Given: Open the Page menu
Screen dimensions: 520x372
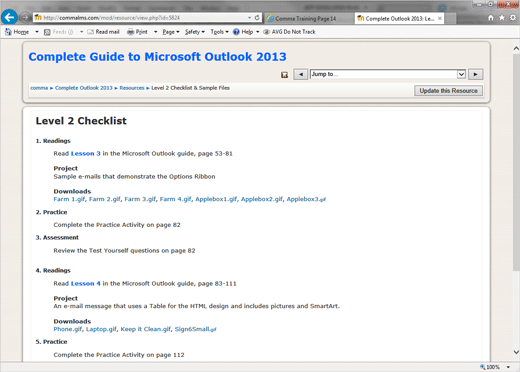Looking at the screenshot, I should click(171, 32).
